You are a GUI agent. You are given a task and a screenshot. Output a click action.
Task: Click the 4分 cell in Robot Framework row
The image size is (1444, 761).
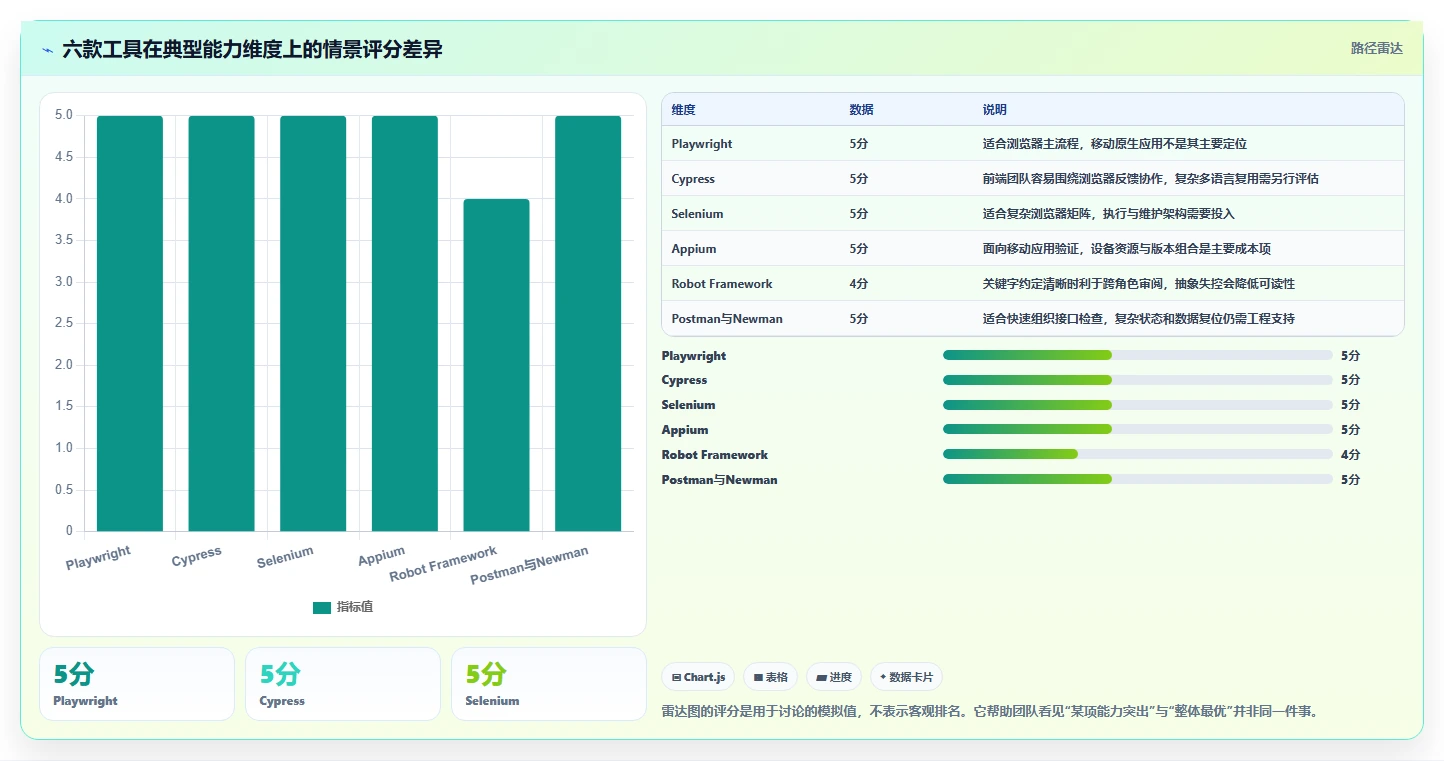(859, 284)
